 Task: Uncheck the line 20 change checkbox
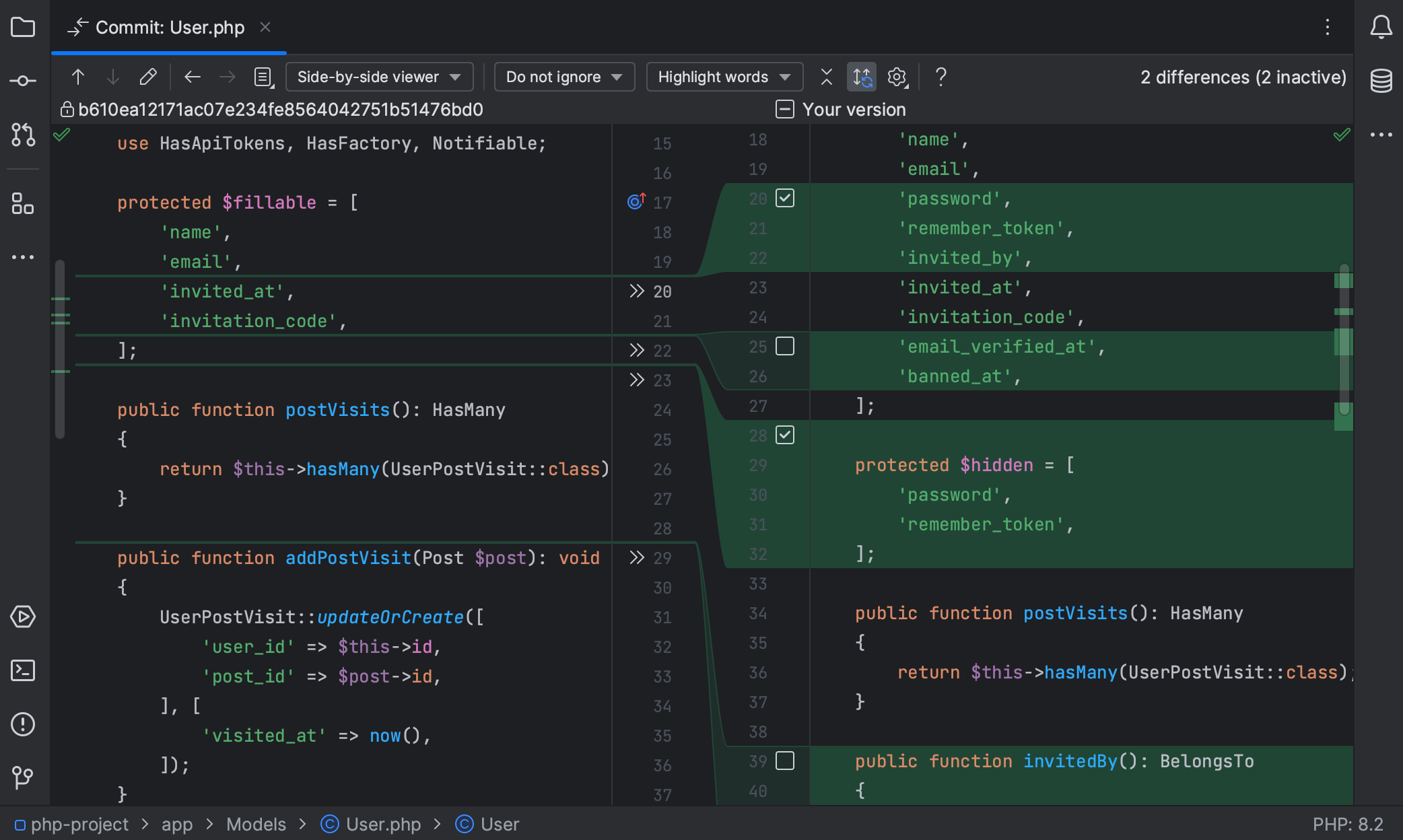[x=785, y=198]
